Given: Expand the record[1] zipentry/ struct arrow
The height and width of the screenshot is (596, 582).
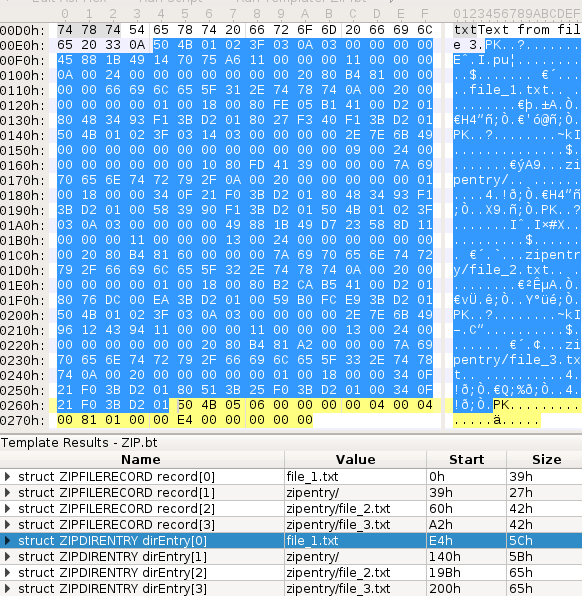Looking at the screenshot, I should (7, 493).
